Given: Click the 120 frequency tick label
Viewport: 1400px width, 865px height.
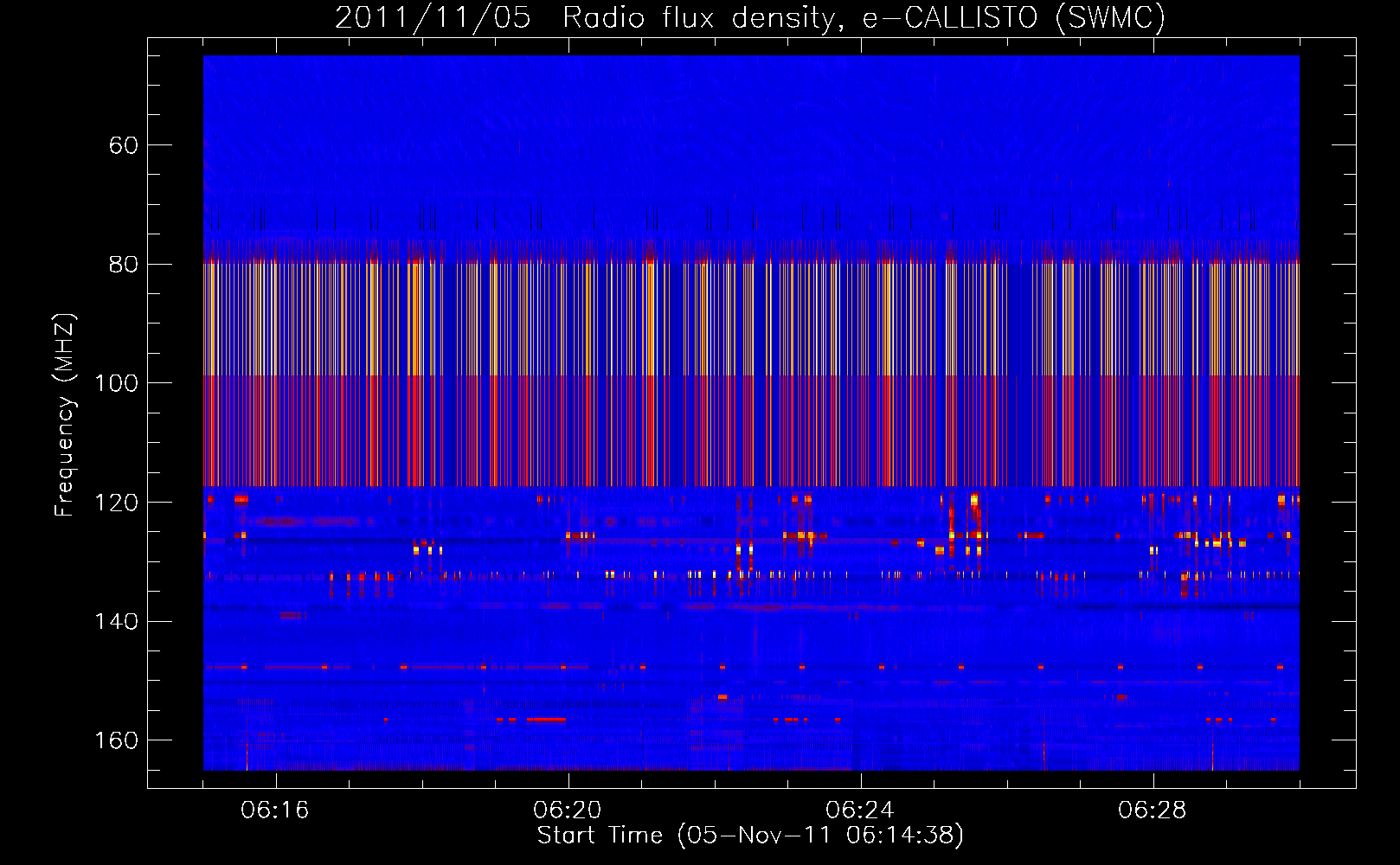Looking at the screenshot, I should [x=116, y=503].
